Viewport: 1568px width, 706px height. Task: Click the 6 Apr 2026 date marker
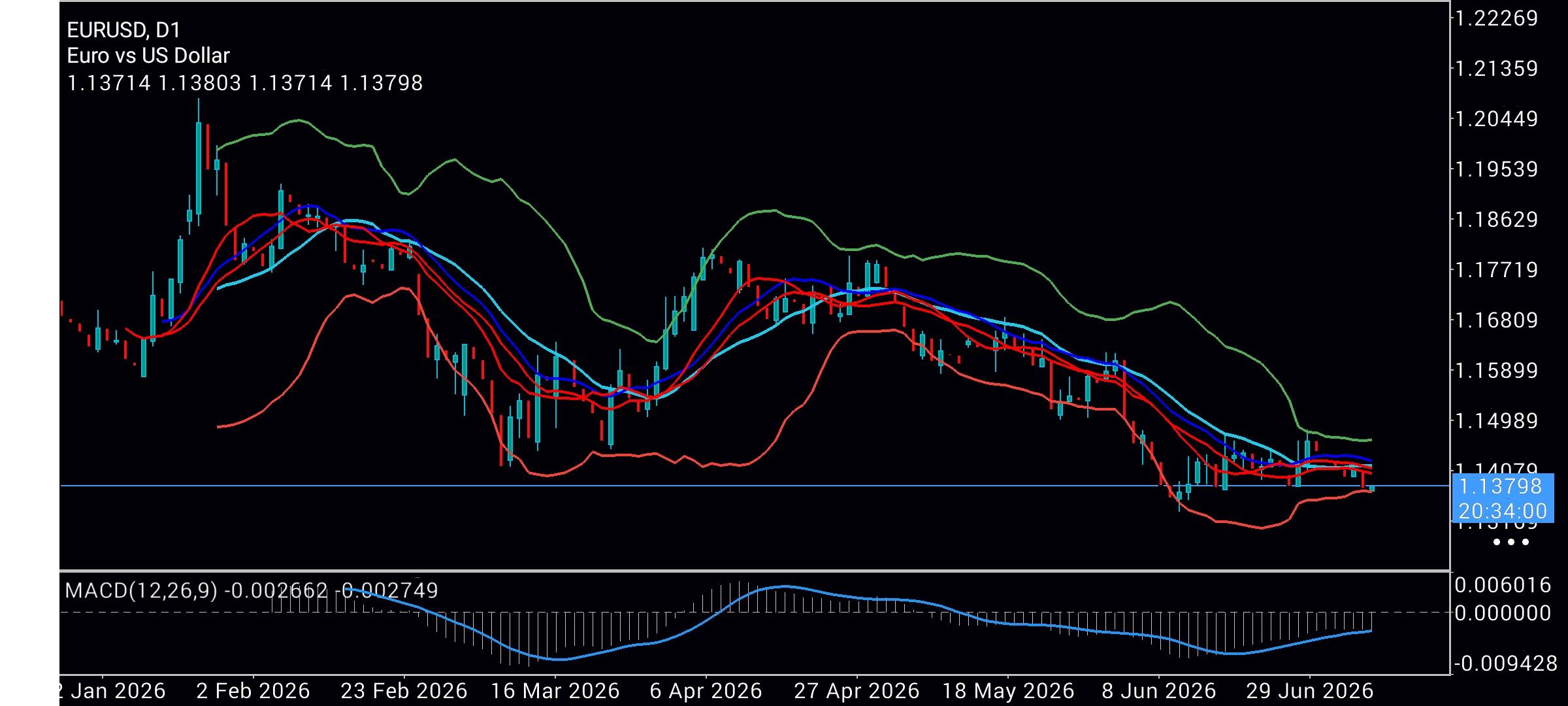pos(706,691)
